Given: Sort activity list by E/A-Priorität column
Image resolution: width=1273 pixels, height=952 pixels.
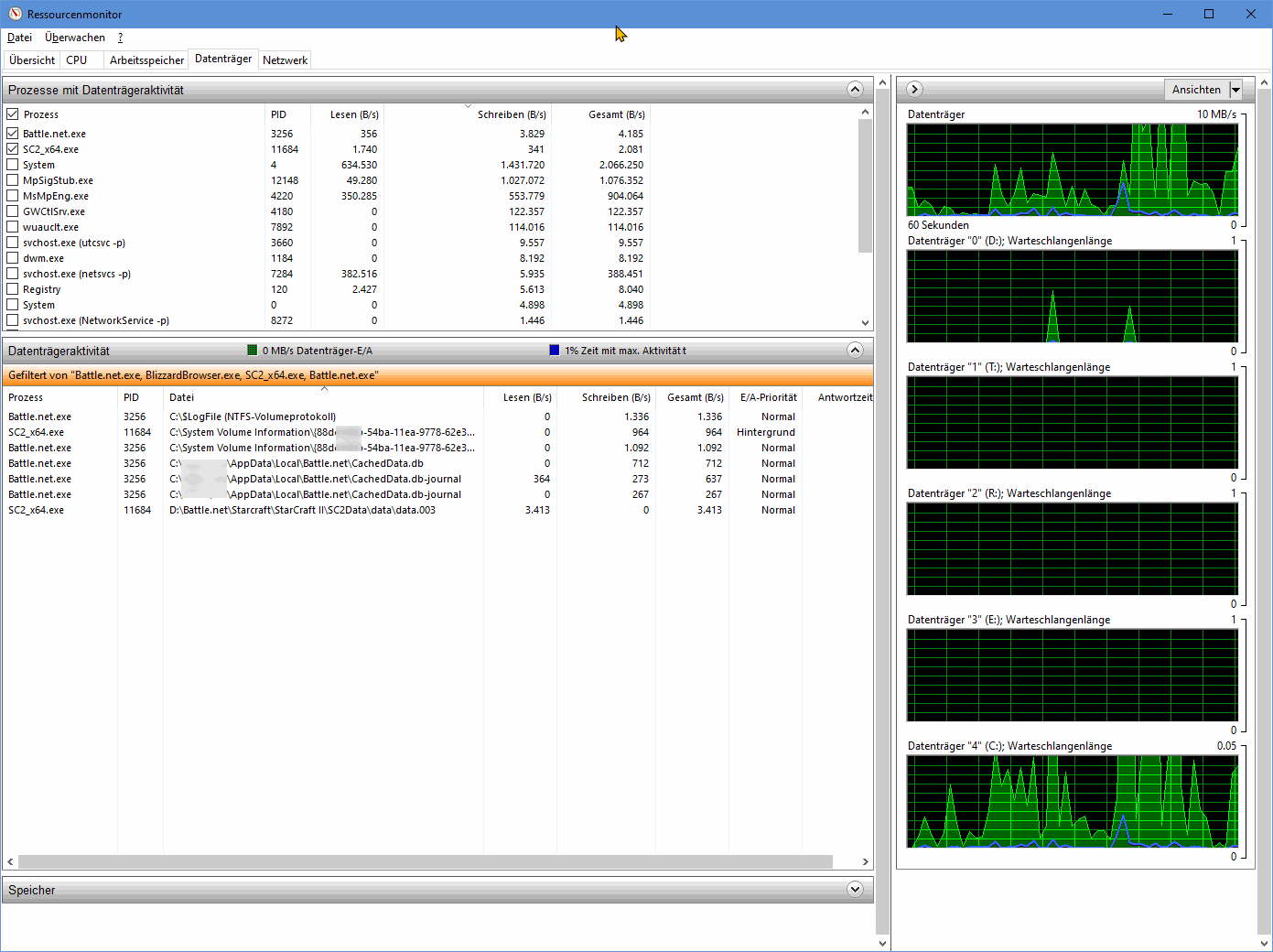Looking at the screenshot, I should click(x=766, y=397).
